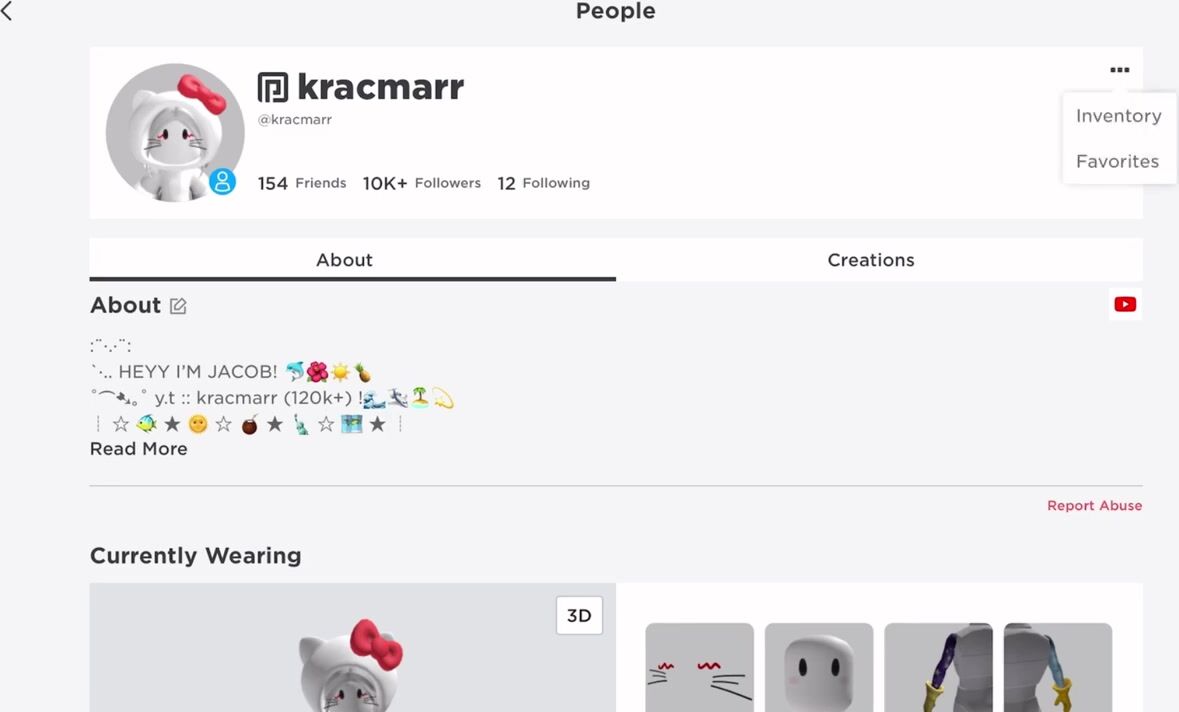
Task: View the 10K+ Followers list
Action: 421,183
